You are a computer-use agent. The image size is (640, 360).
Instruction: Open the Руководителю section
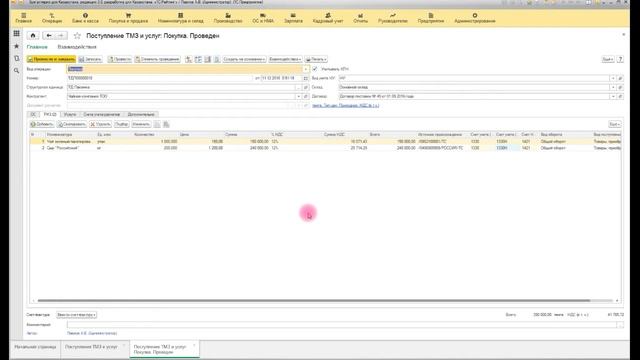[393, 18]
